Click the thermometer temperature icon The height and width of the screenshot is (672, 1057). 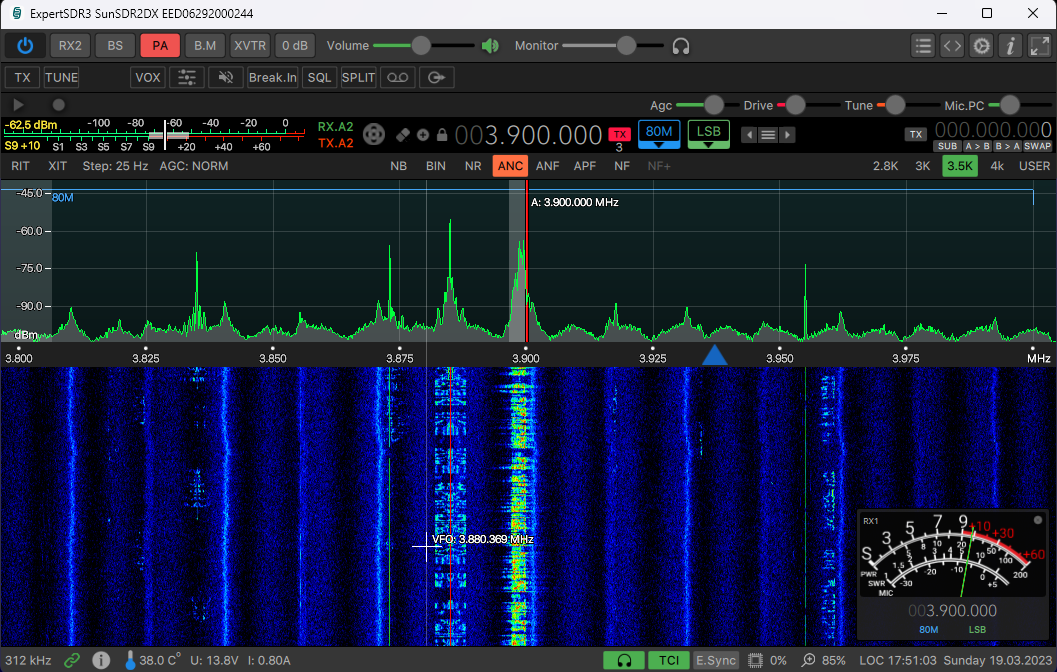(130, 660)
